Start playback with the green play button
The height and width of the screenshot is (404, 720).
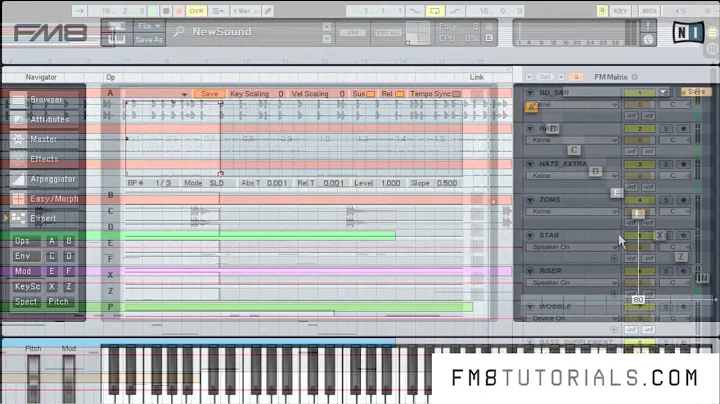(154, 11)
